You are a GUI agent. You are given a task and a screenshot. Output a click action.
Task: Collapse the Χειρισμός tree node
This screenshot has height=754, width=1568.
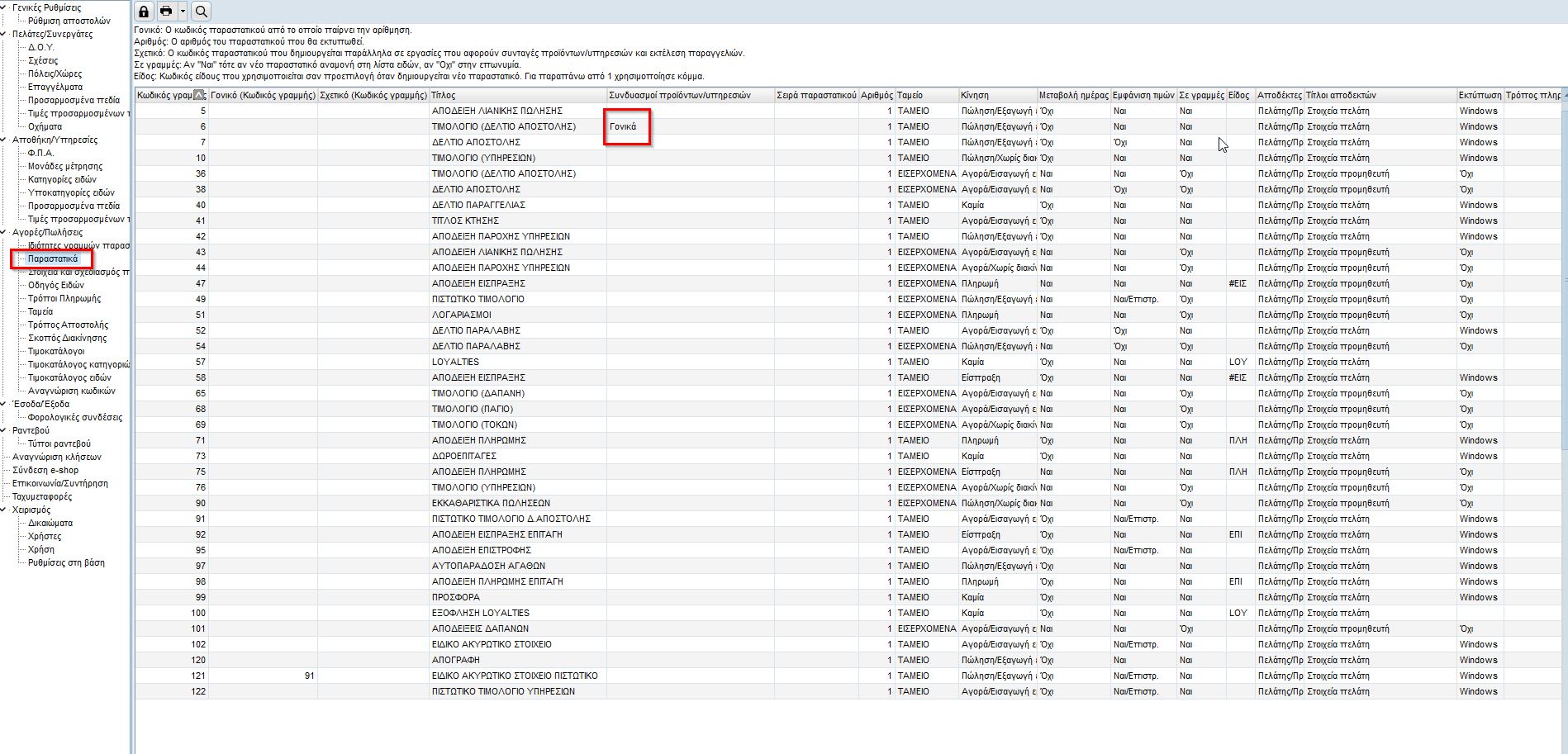[x=5, y=510]
